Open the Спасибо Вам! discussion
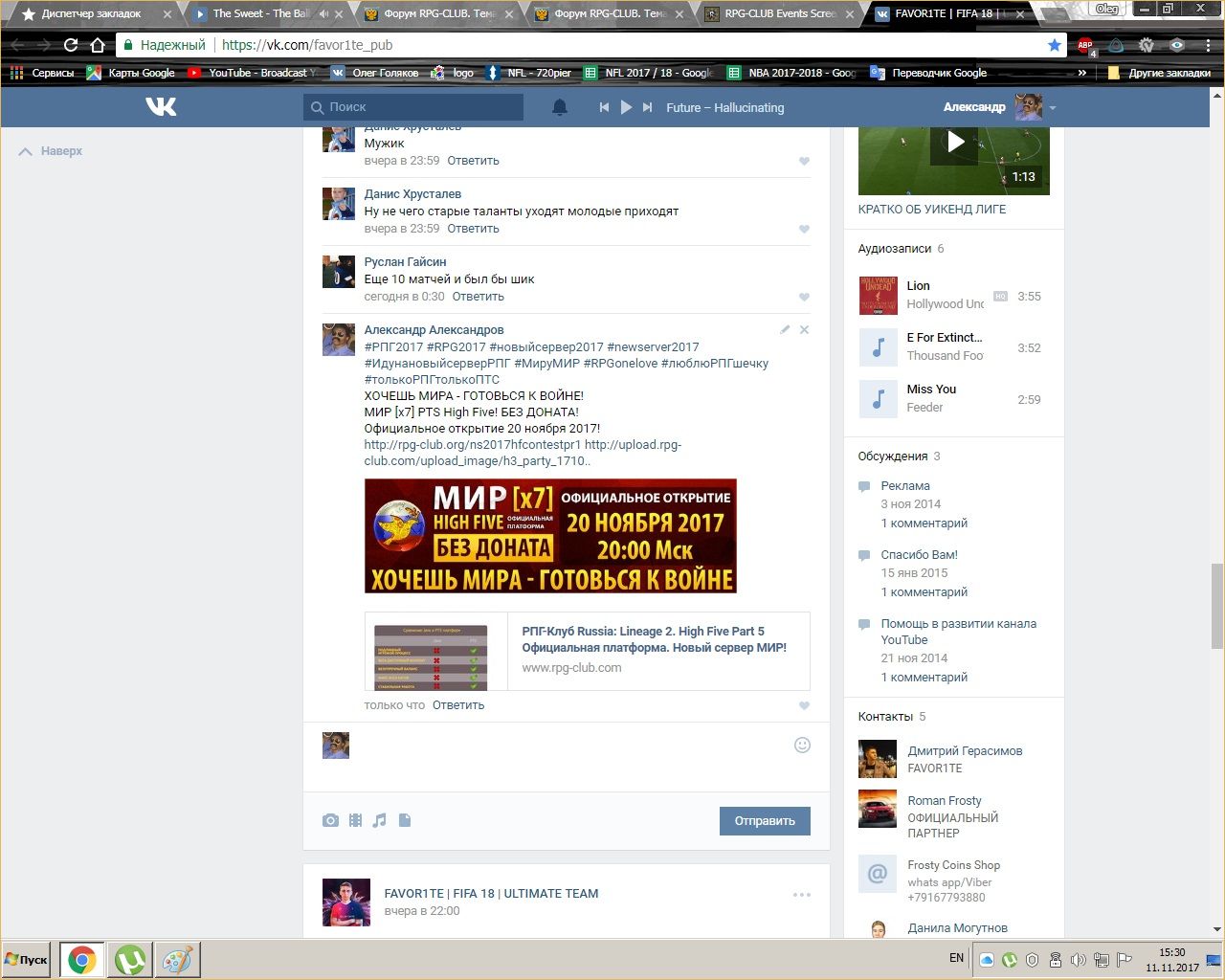Screen dimensions: 1225x980 (919, 555)
